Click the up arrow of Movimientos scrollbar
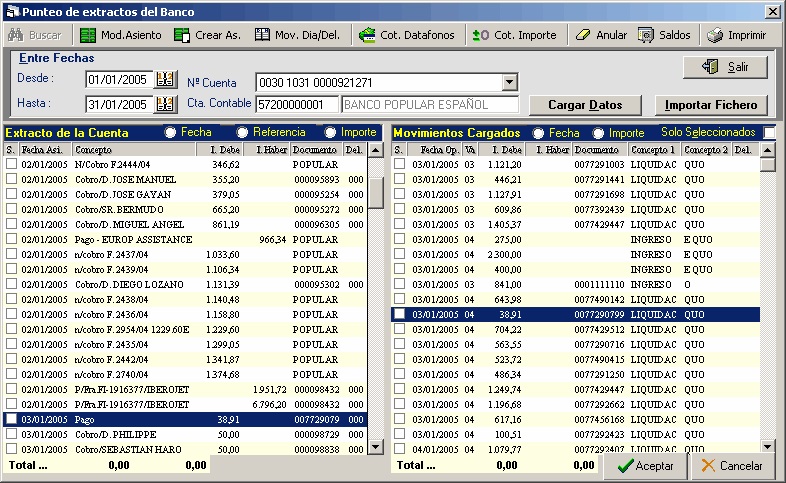786x483 pixels. (767, 150)
